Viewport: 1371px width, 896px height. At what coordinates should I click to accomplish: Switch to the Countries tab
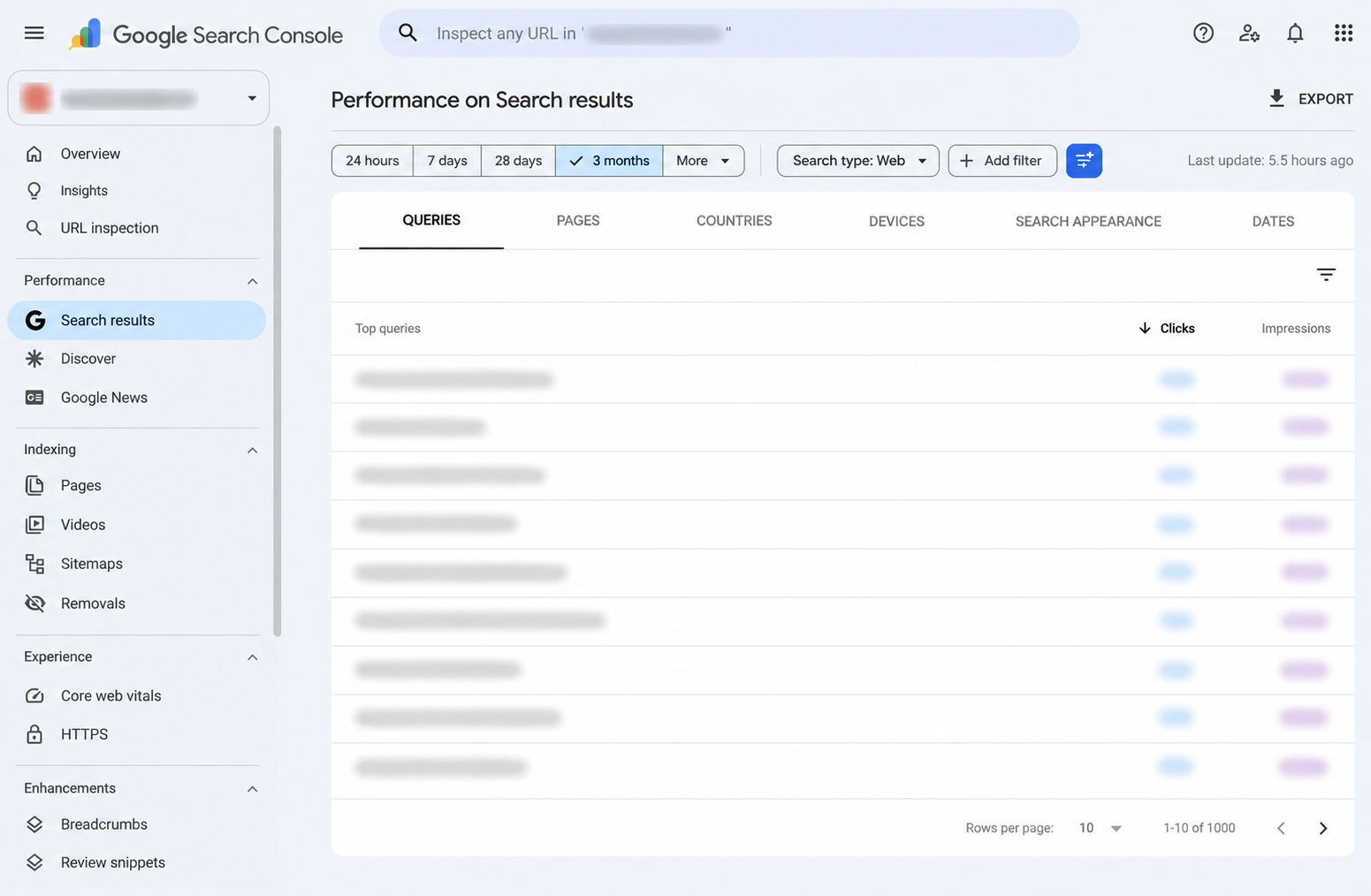734,221
